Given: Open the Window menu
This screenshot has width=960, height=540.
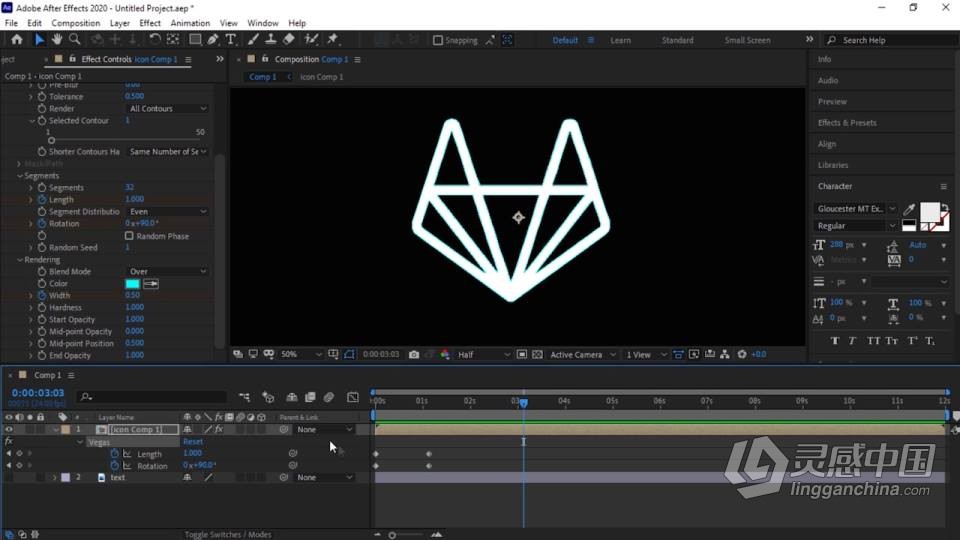Looking at the screenshot, I should click(x=263, y=23).
